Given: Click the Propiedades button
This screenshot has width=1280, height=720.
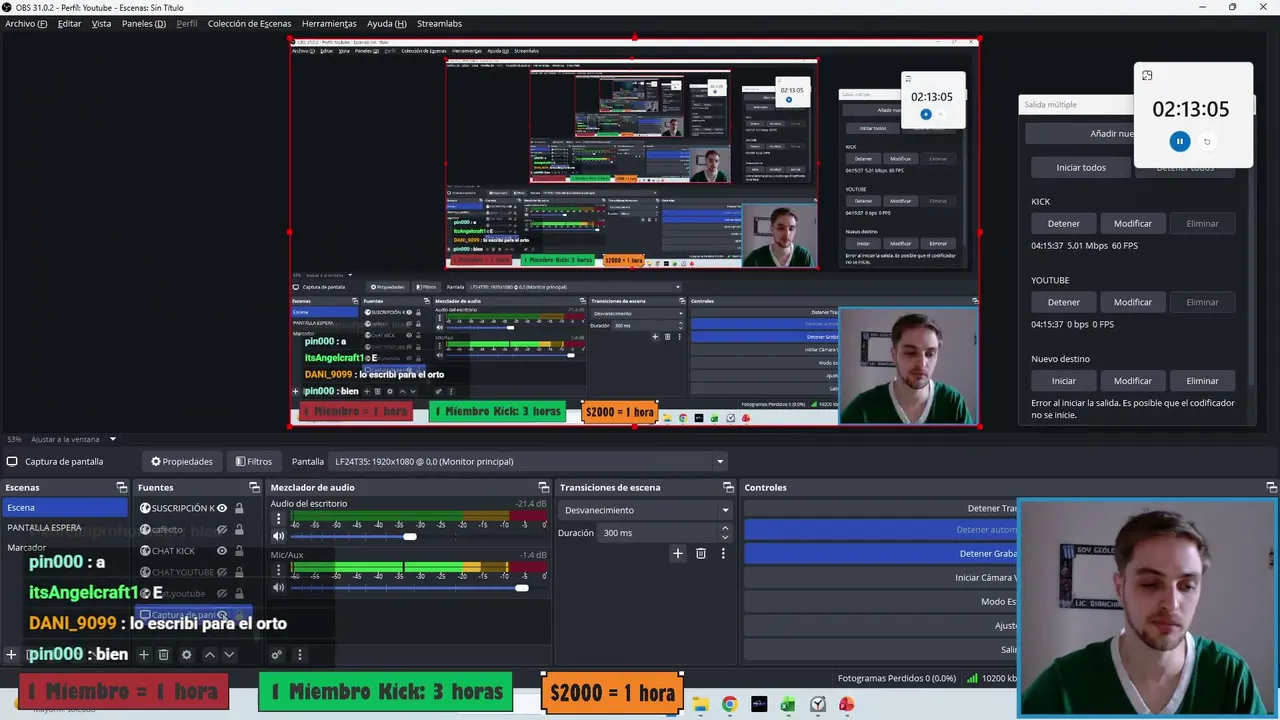Looking at the screenshot, I should [x=182, y=461].
